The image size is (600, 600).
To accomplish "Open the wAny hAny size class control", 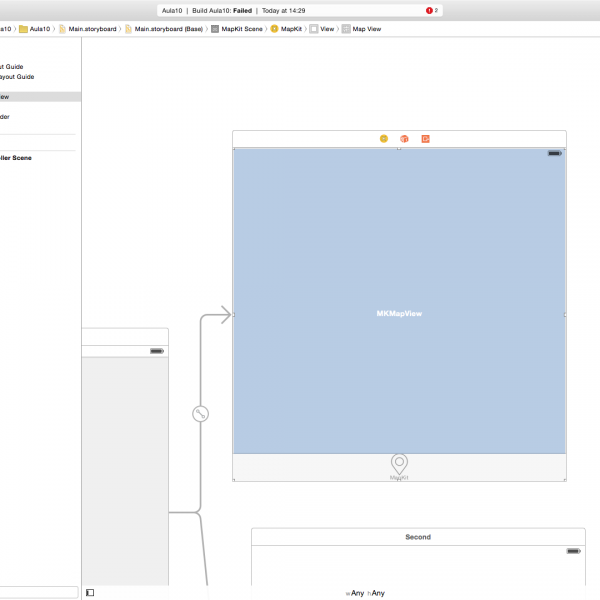I will tap(365, 593).
